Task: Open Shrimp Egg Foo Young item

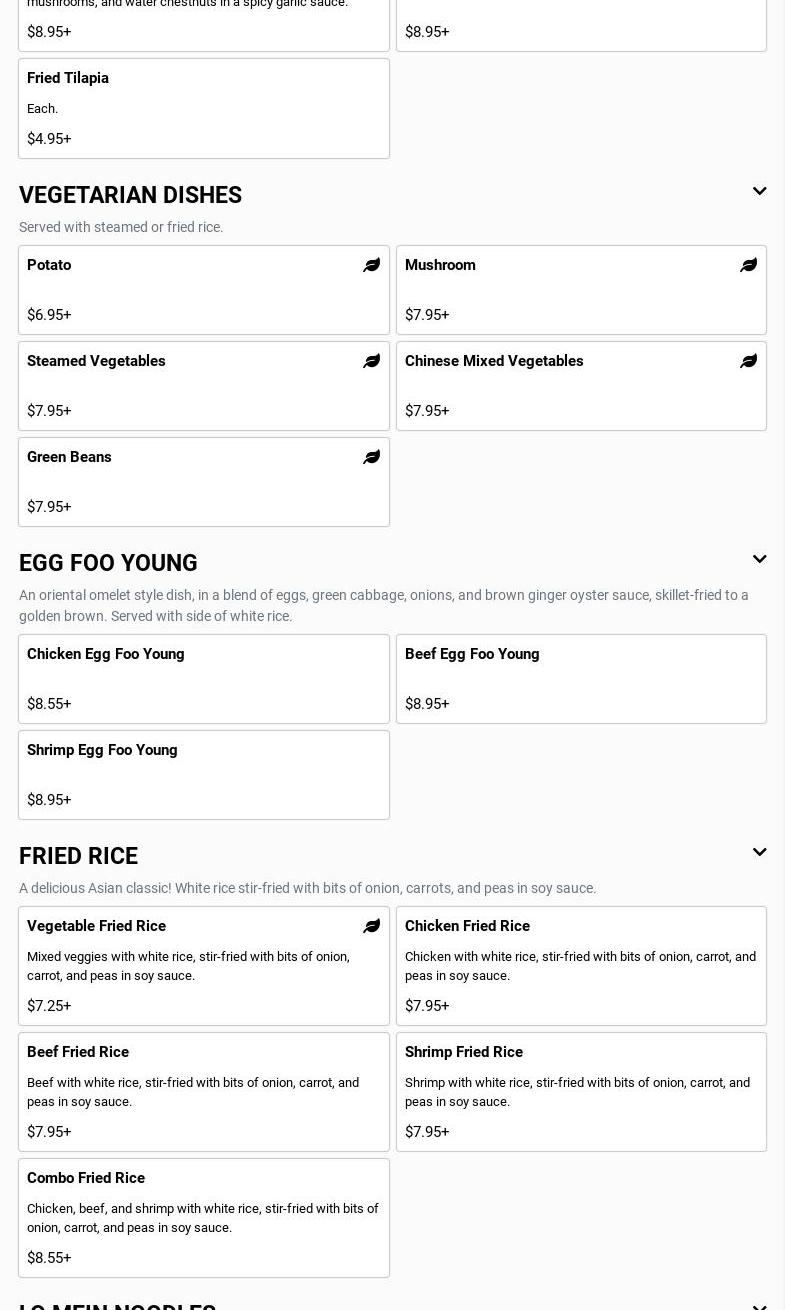Action: point(203,774)
